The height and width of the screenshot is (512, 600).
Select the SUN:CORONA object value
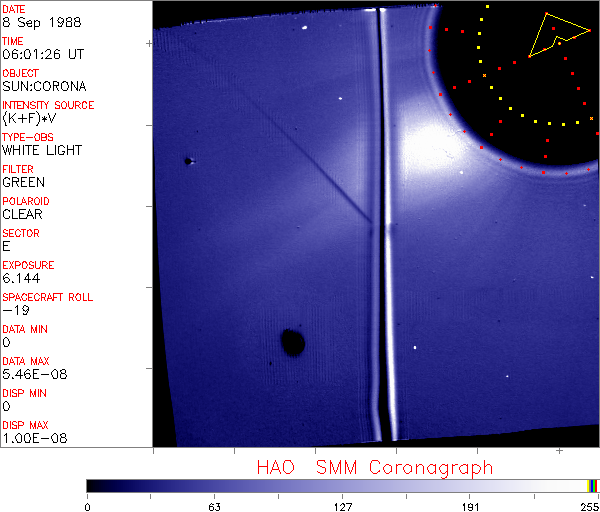point(44,86)
